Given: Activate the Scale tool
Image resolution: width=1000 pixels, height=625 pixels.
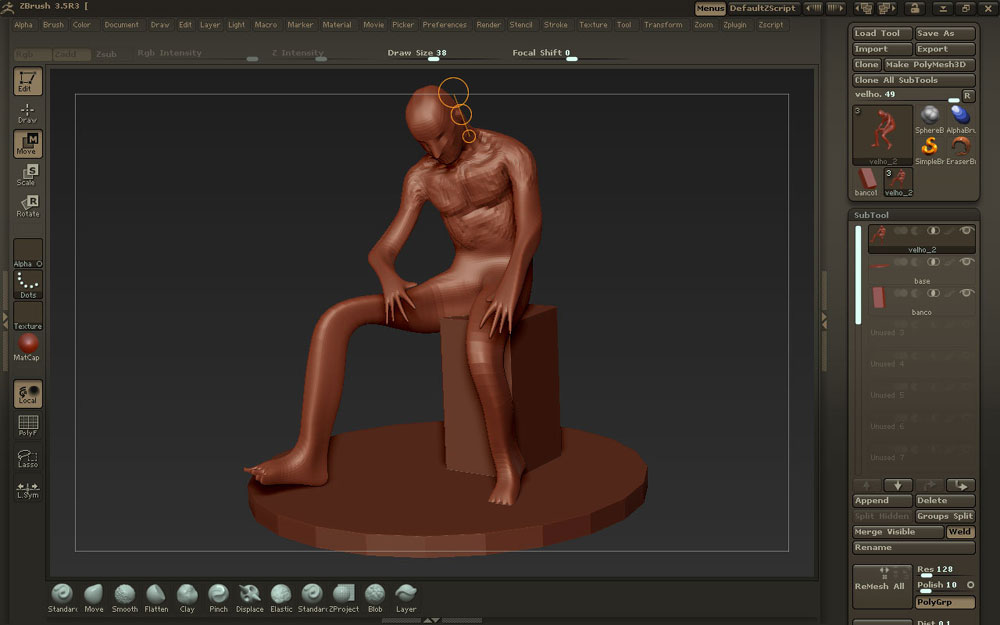Looking at the screenshot, I should pos(27,175).
